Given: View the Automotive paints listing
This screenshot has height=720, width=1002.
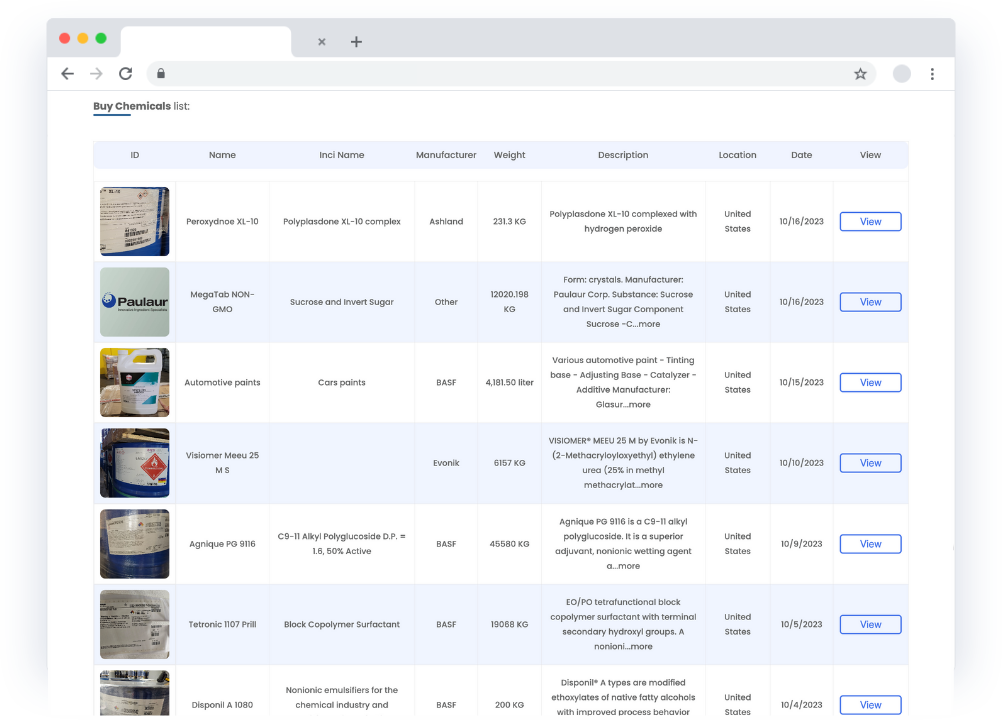Looking at the screenshot, I should [870, 383].
